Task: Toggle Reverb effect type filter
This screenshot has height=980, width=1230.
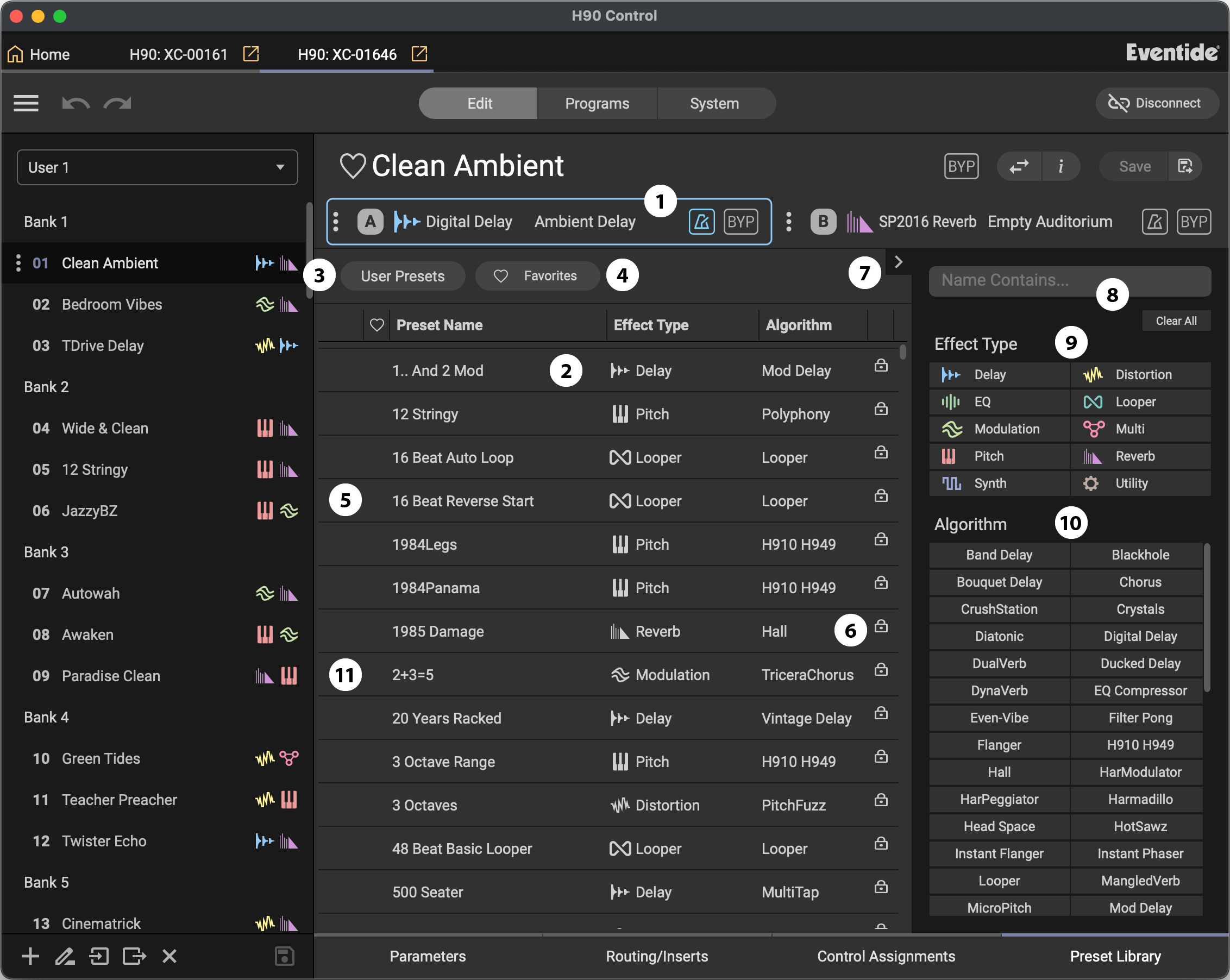Action: [1140, 456]
